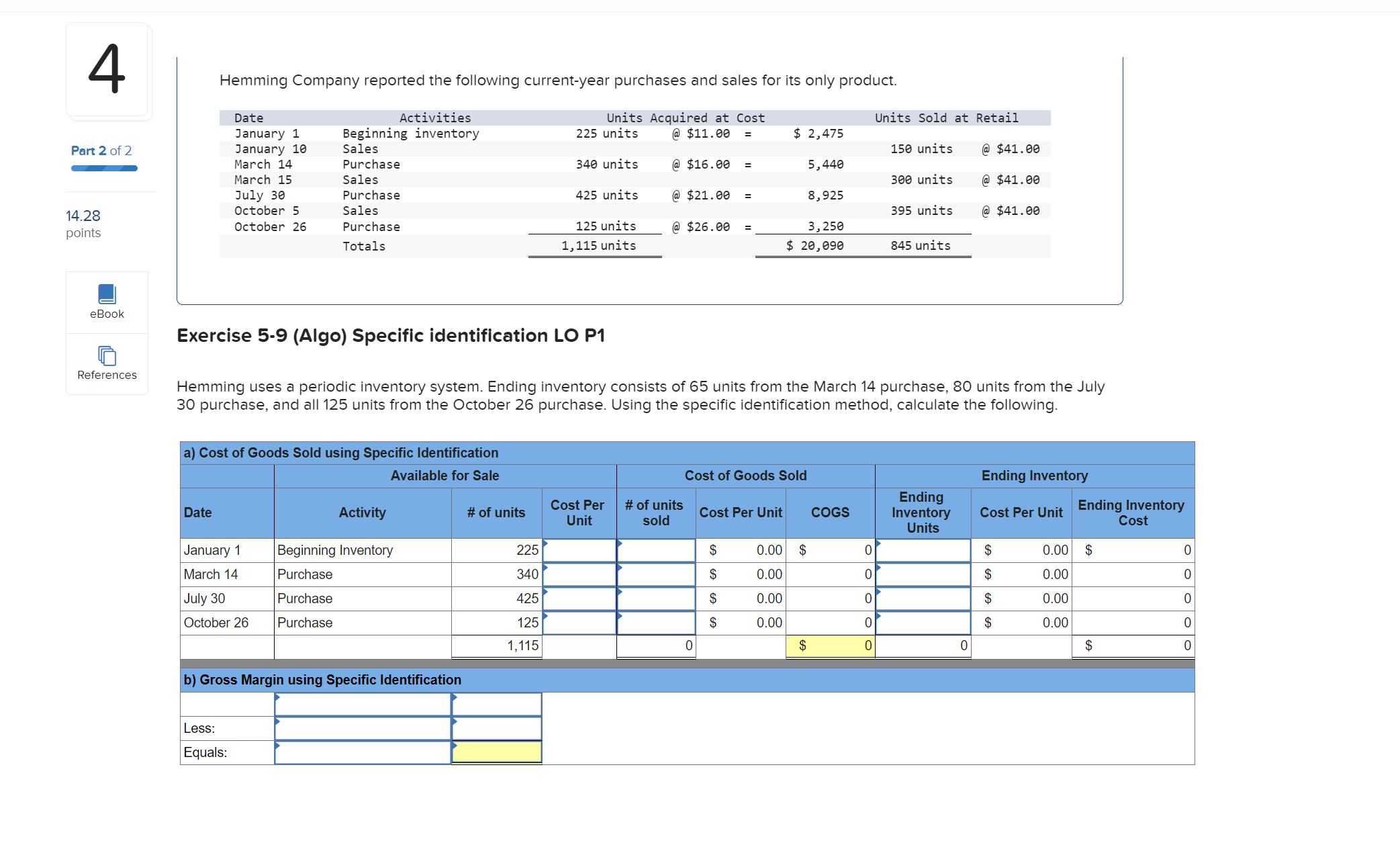Click the 1,115 total units cell
1400x843 pixels.
[497, 646]
